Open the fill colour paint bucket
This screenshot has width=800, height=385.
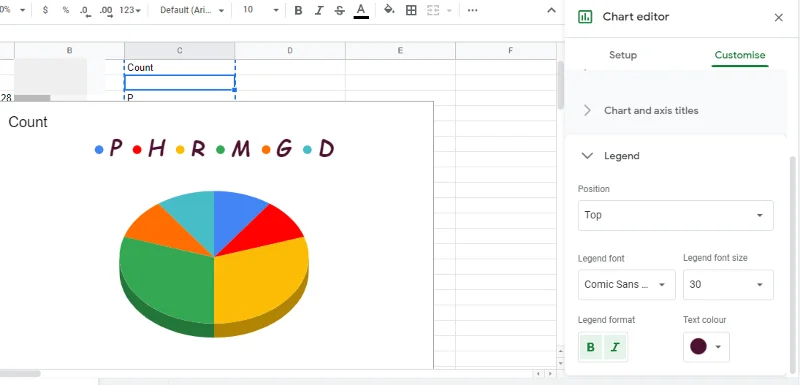[389, 10]
